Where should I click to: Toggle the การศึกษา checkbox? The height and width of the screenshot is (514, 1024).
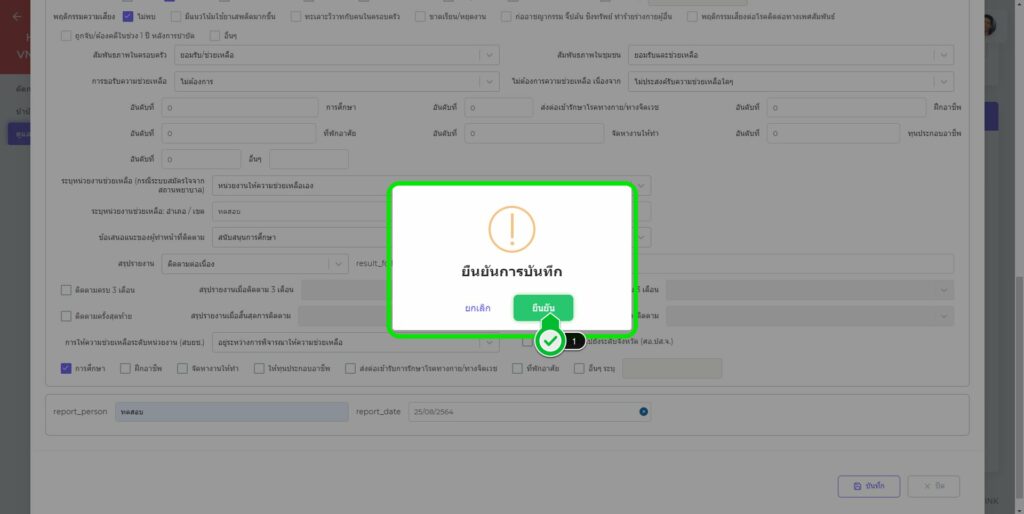[66, 368]
